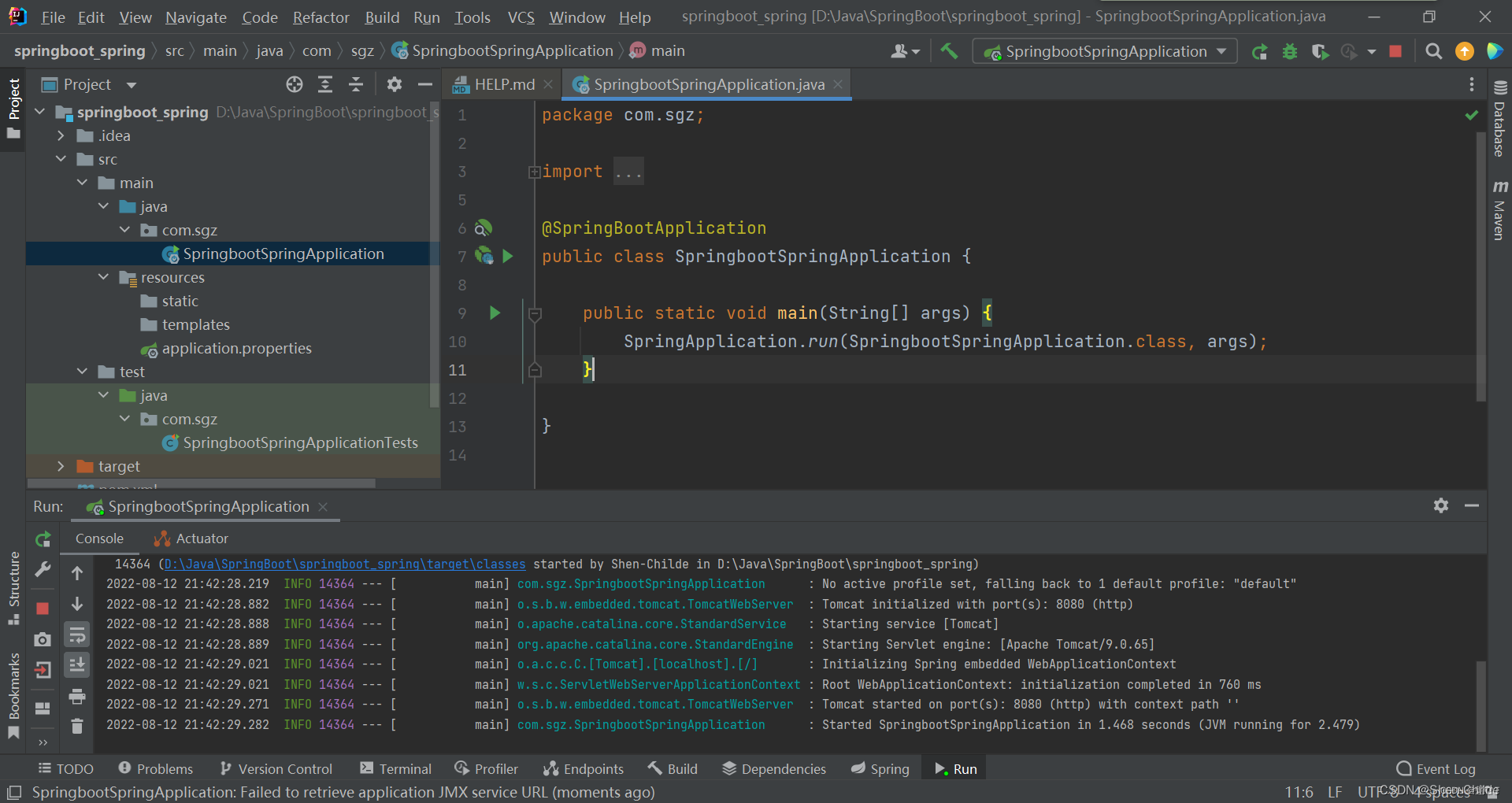The height and width of the screenshot is (803, 1512).
Task: Click the Spring bean gutter icon on line 6
Action: pyautogui.click(x=484, y=228)
